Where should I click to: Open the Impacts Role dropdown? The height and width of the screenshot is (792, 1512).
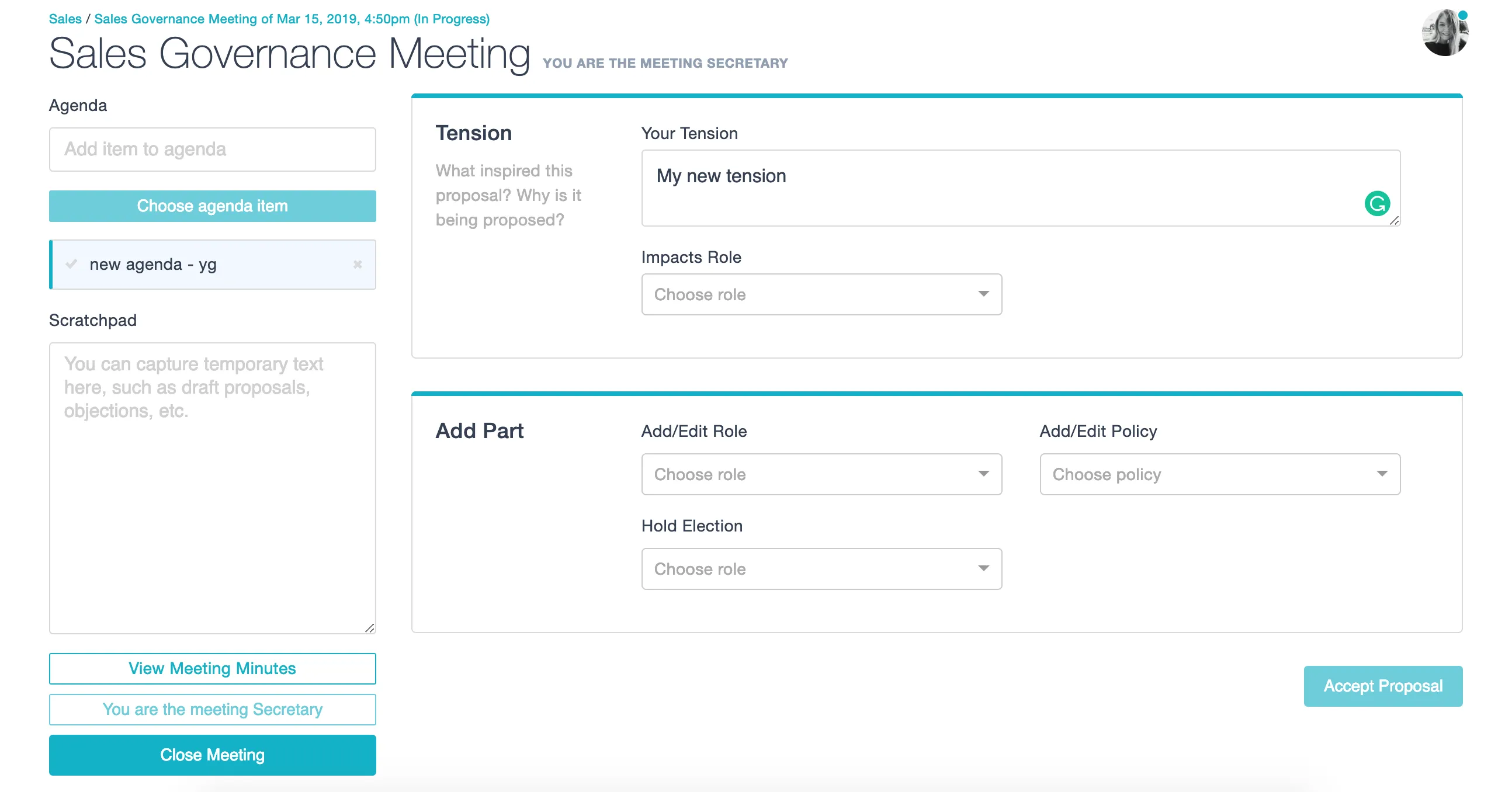pos(821,294)
